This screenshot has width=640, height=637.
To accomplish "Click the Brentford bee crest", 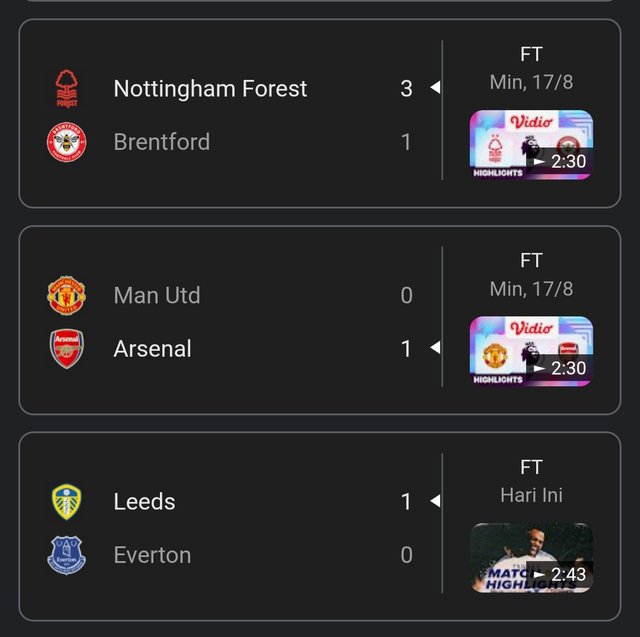I will pyautogui.click(x=67, y=142).
